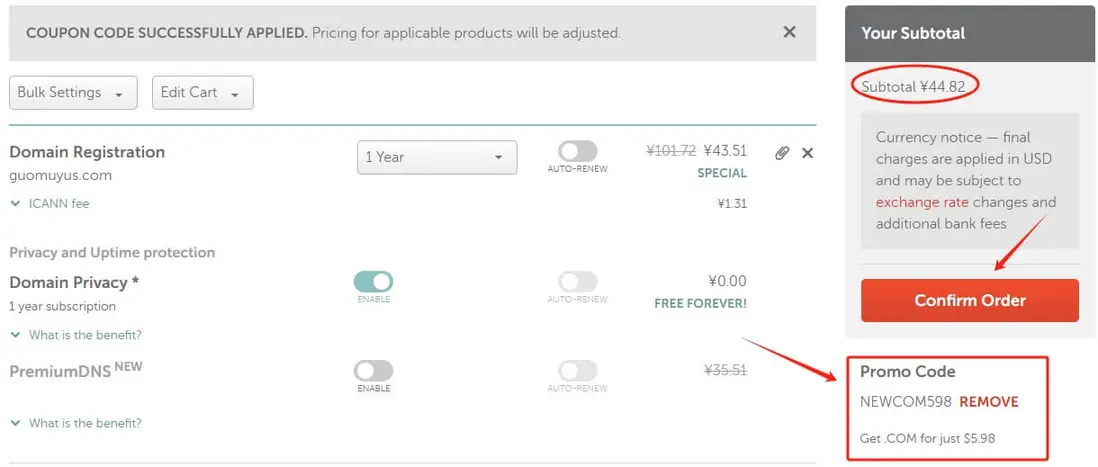Image resolution: width=1098 pixels, height=467 pixels.
Task: Click the SPECIAL price label
Action: 721,173
